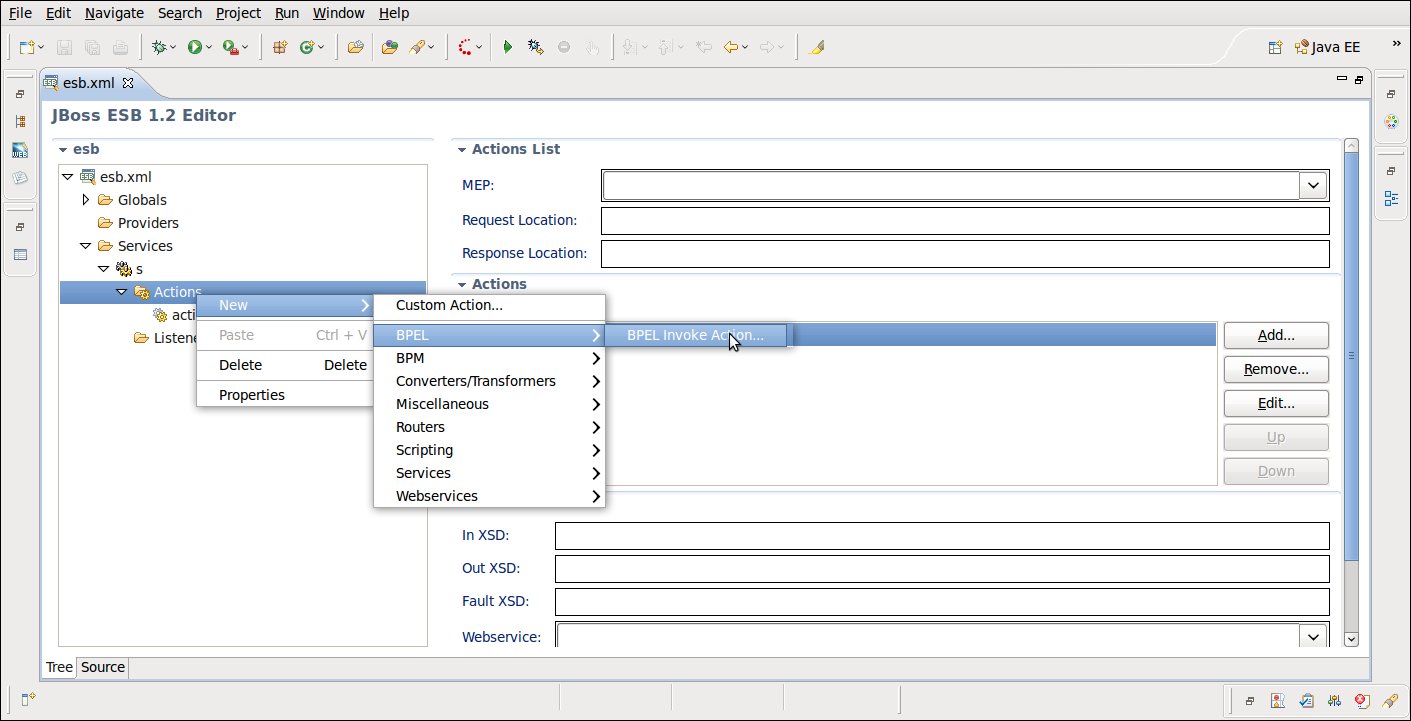Click the Edit... button

[x=1276, y=404]
